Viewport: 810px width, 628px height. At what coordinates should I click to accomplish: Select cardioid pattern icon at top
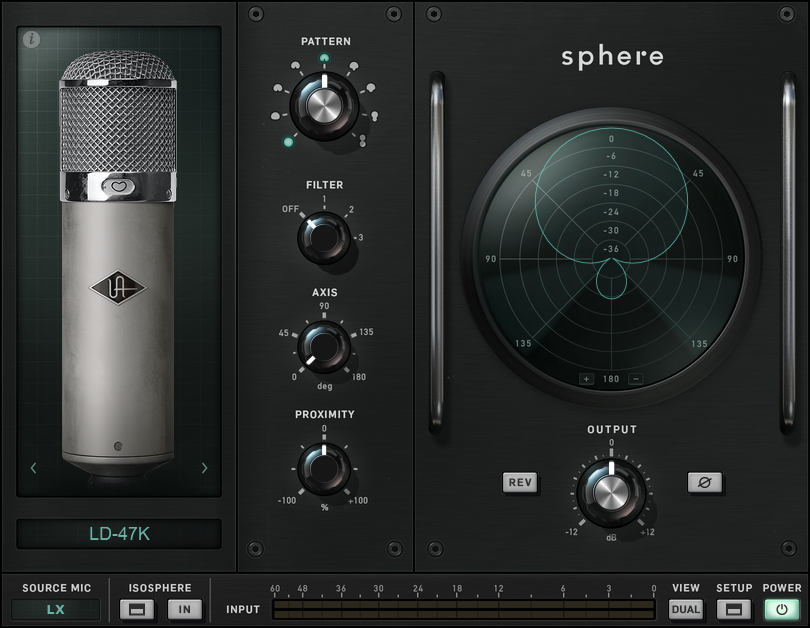(324, 58)
